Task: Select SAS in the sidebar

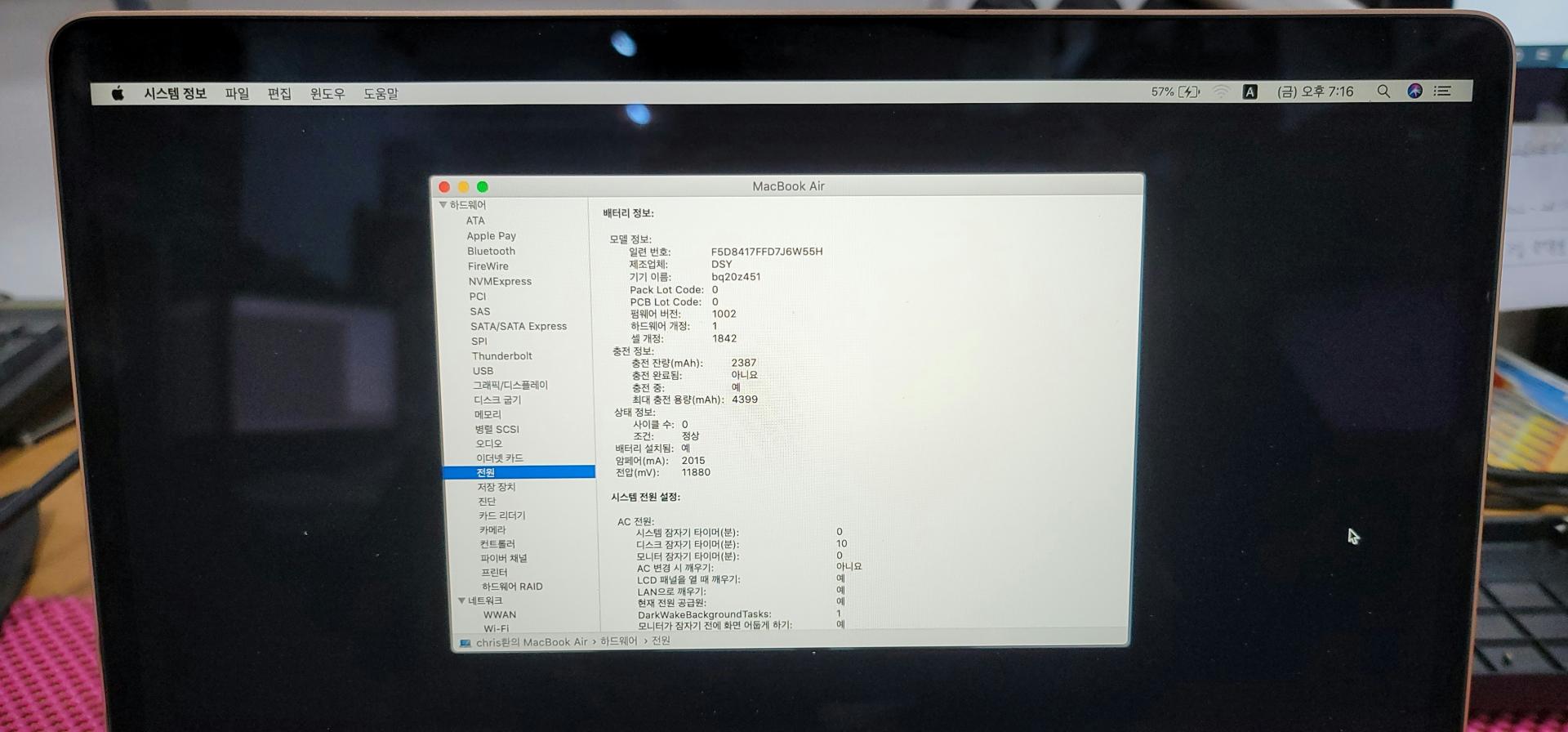Action: [x=480, y=311]
